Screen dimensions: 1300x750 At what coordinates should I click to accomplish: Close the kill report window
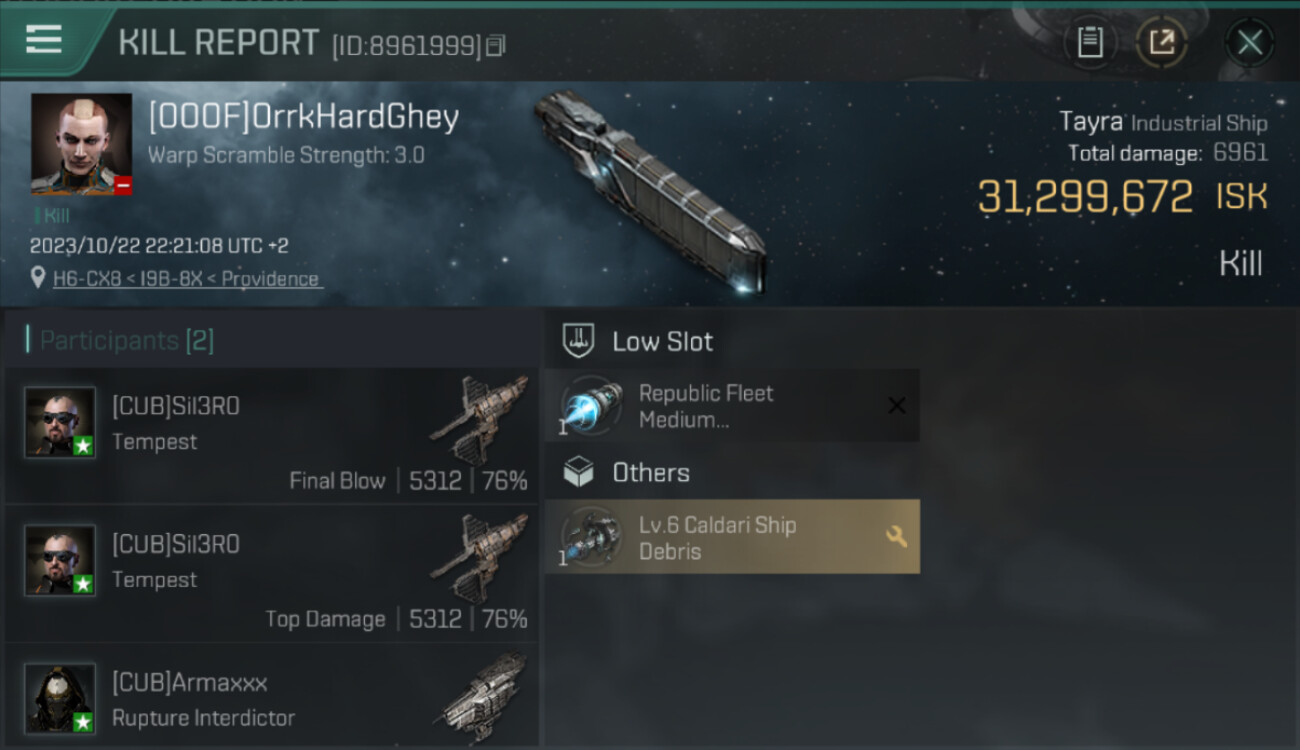(x=1249, y=43)
